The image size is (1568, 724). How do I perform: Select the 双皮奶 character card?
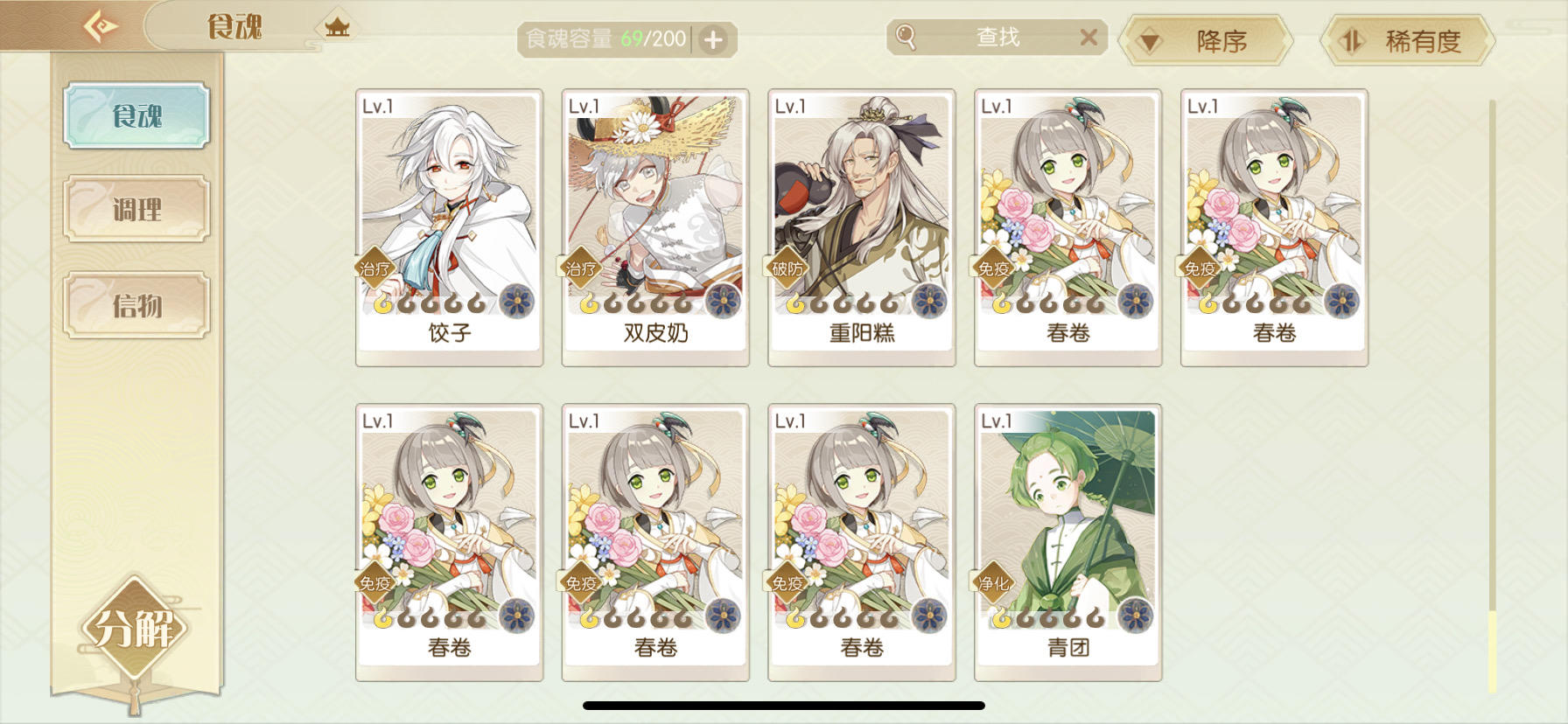pos(655,227)
